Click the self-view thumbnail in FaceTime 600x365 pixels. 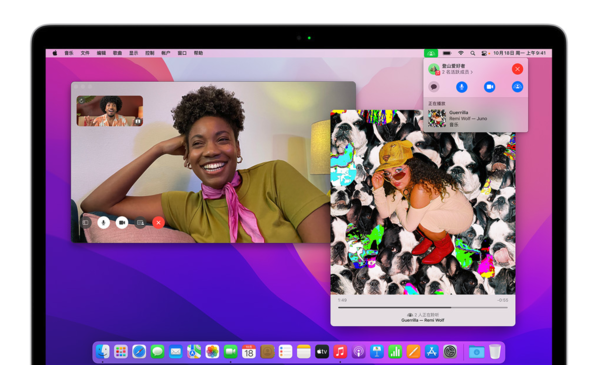[x=110, y=111]
